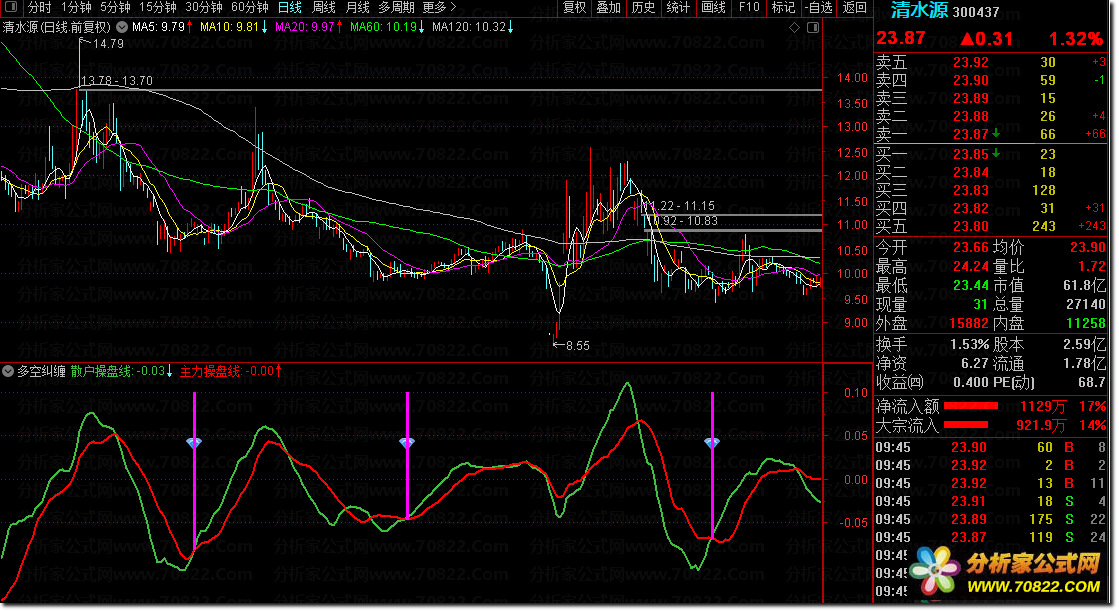Screen dimensions: 1119x611
Task: Remove stock via -自选 button
Action: [818, 8]
